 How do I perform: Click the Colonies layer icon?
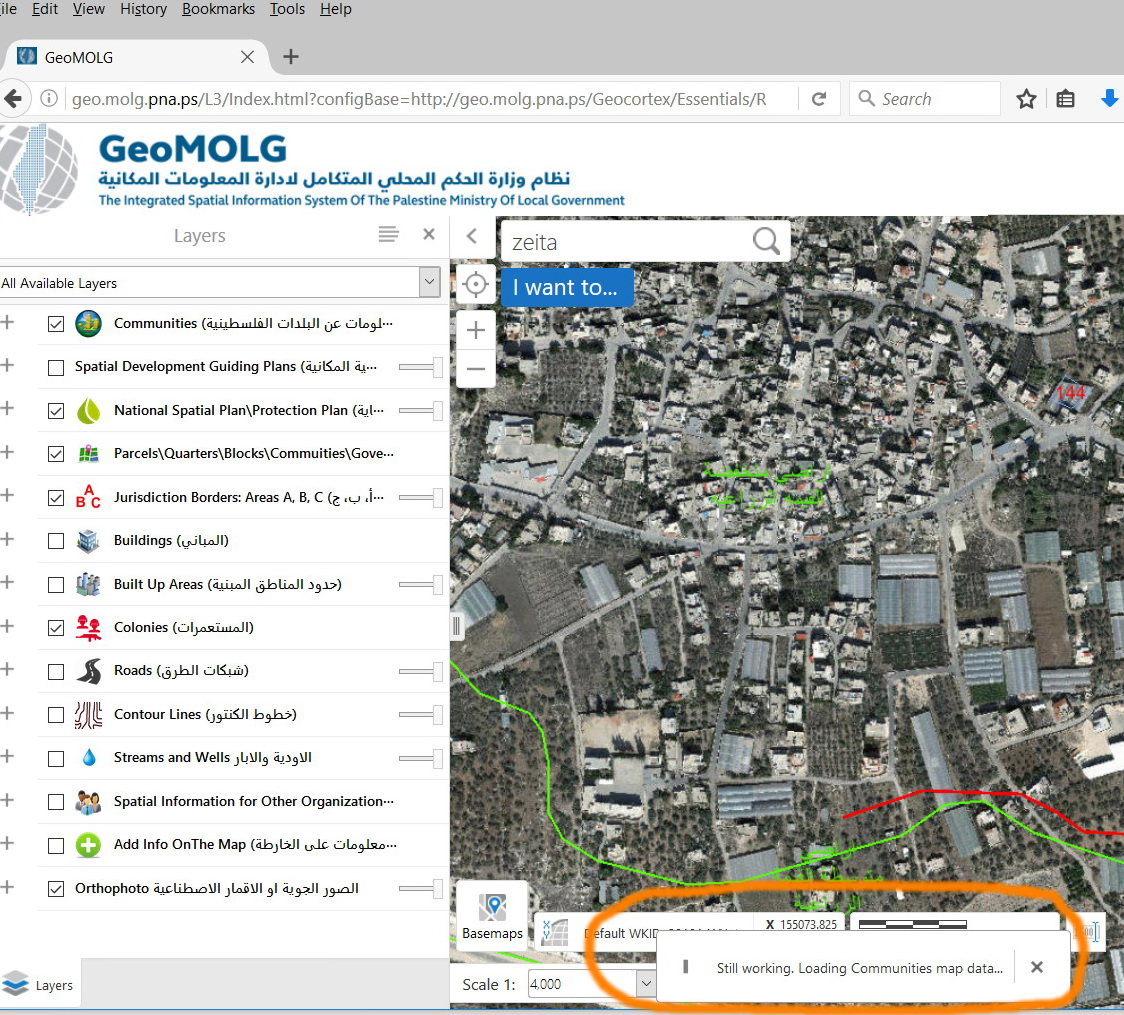coord(88,628)
